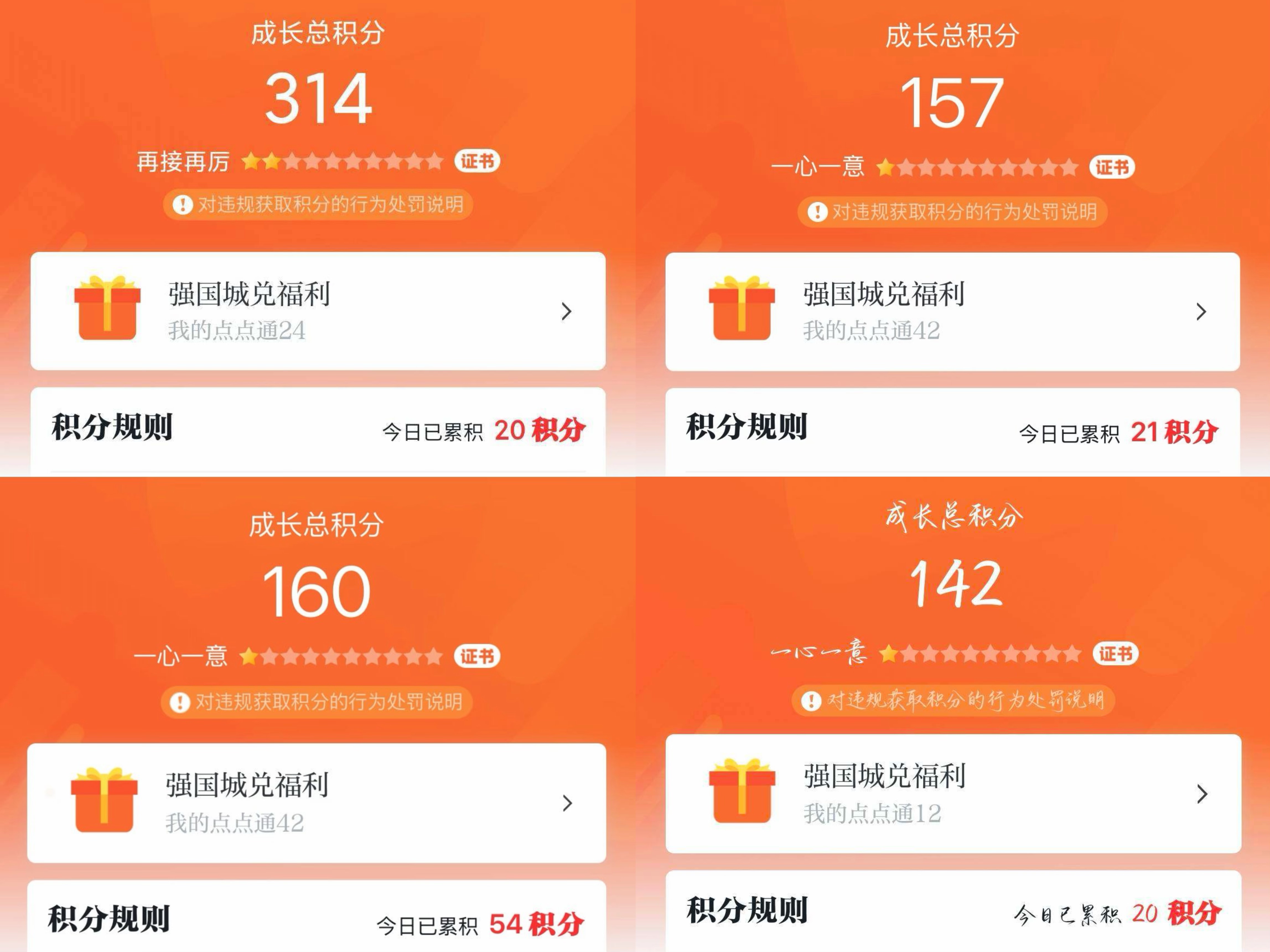
Task: Select the 积分规则 heading in the 314 panel
Action: [x=112, y=427]
